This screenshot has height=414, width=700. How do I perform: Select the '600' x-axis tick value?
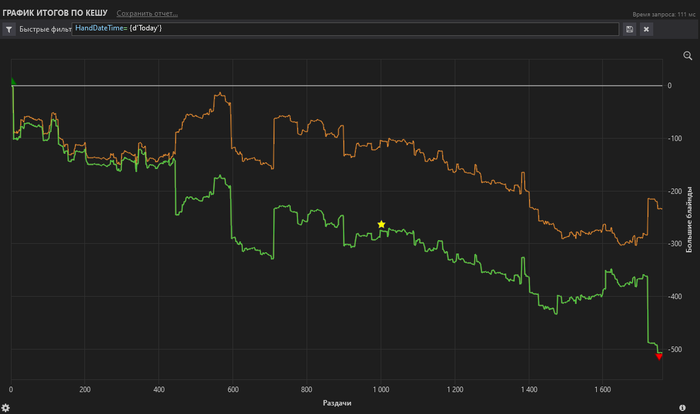233,389
